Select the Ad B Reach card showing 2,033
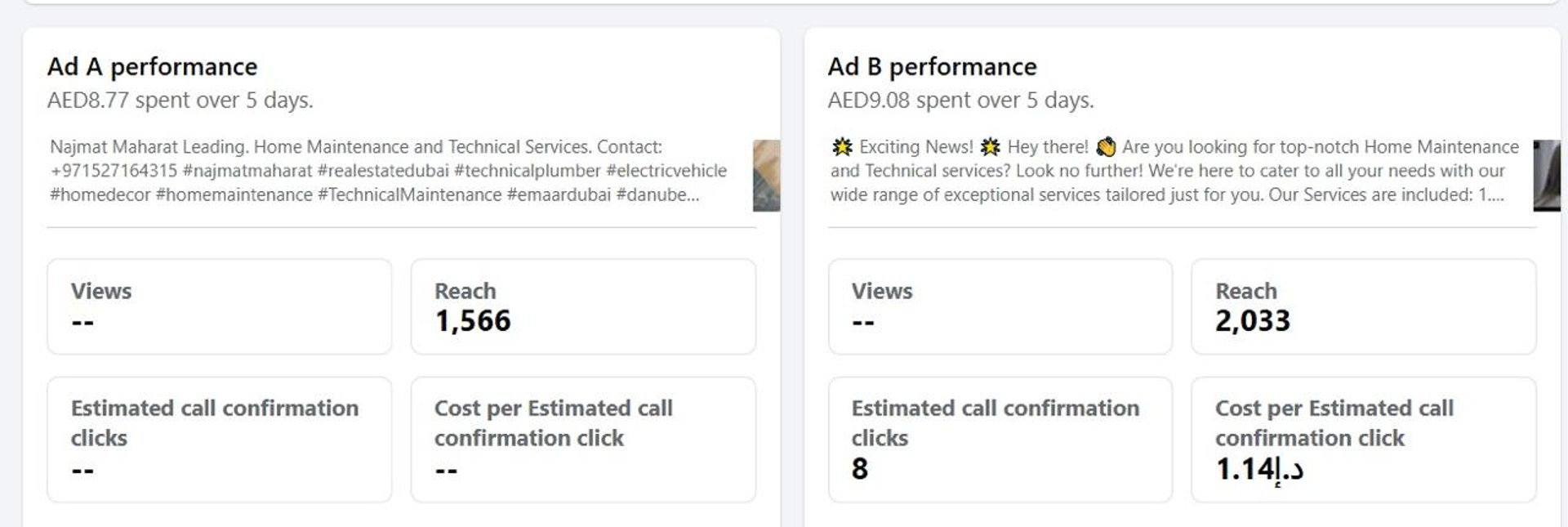The image size is (1568, 527). (x=1364, y=306)
